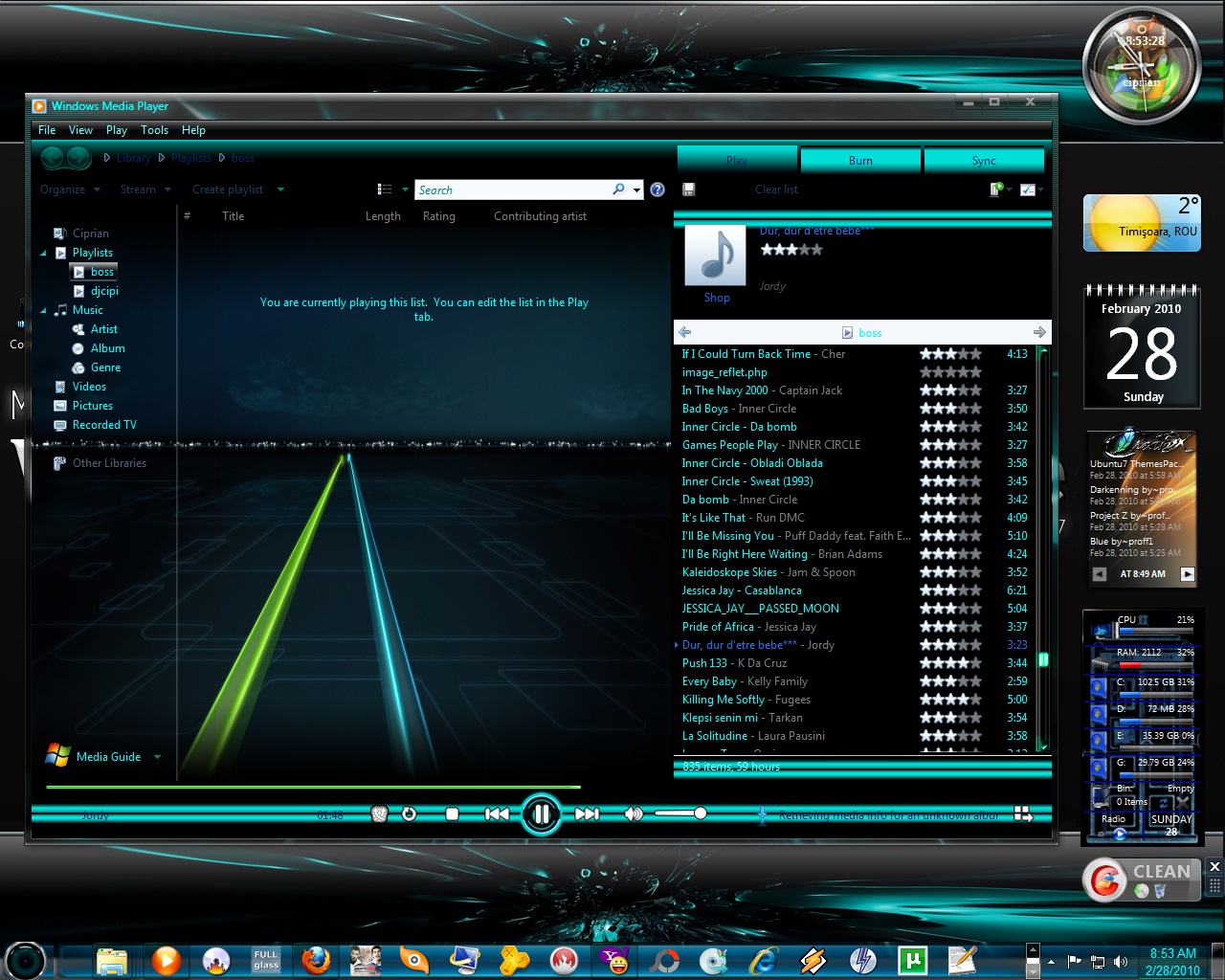Sort by the Length column header
This screenshot has height=980, width=1225.
click(383, 216)
